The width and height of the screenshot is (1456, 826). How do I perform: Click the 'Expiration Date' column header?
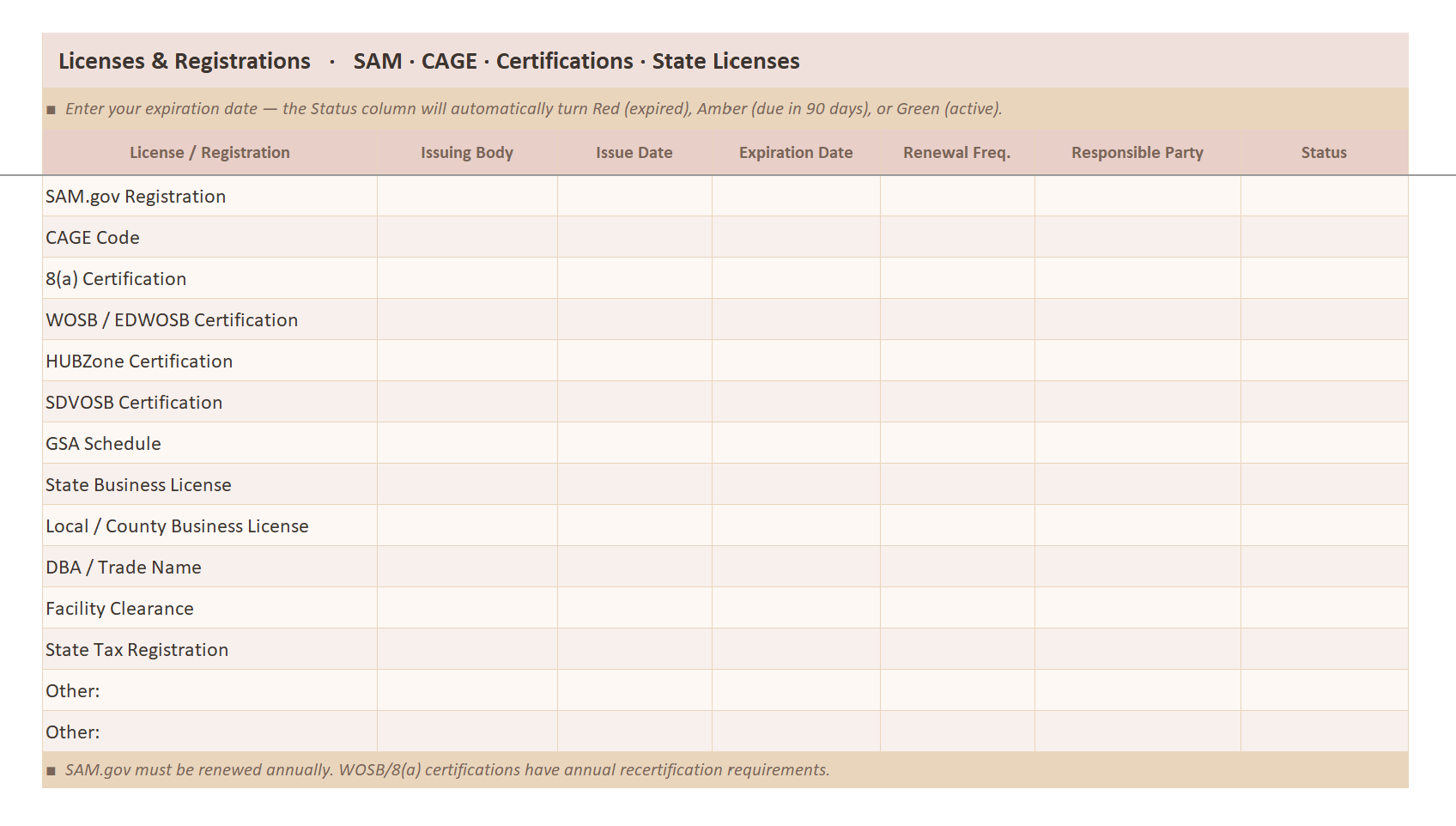[796, 153]
